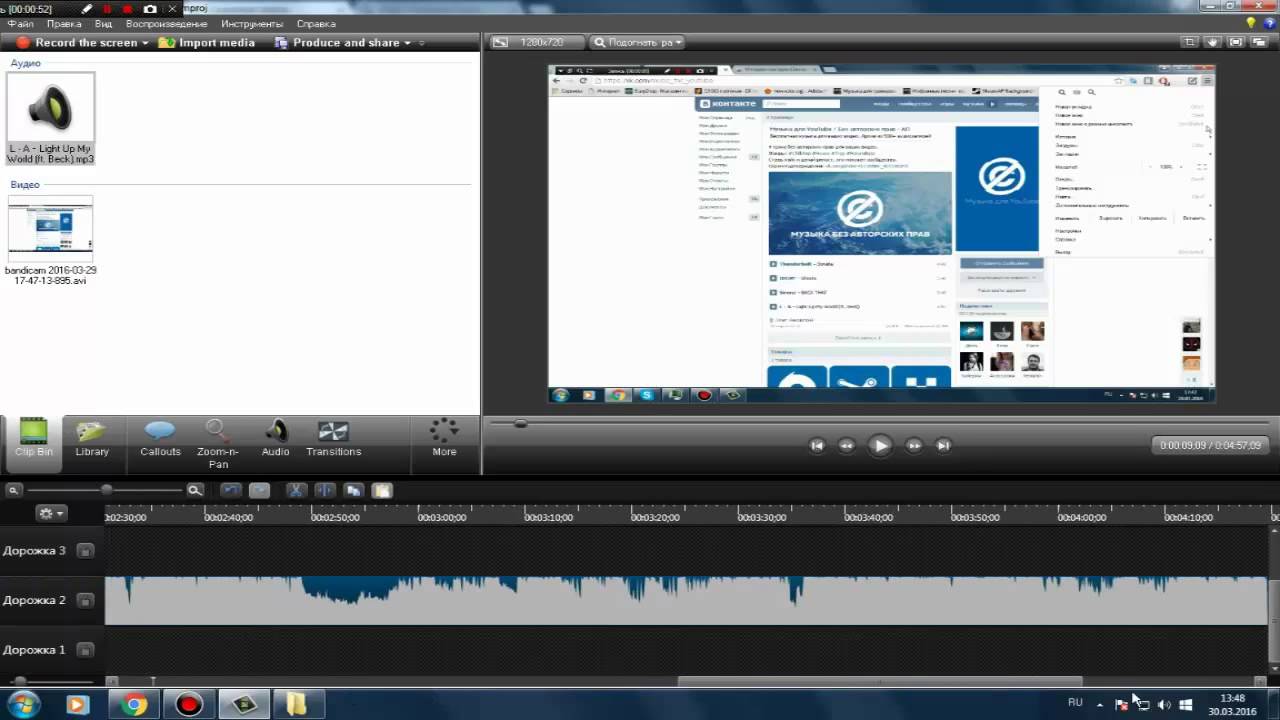Take screenshot with recorder camera icon
Screen dimensions: 1280x720
click(x=150, y=9)
